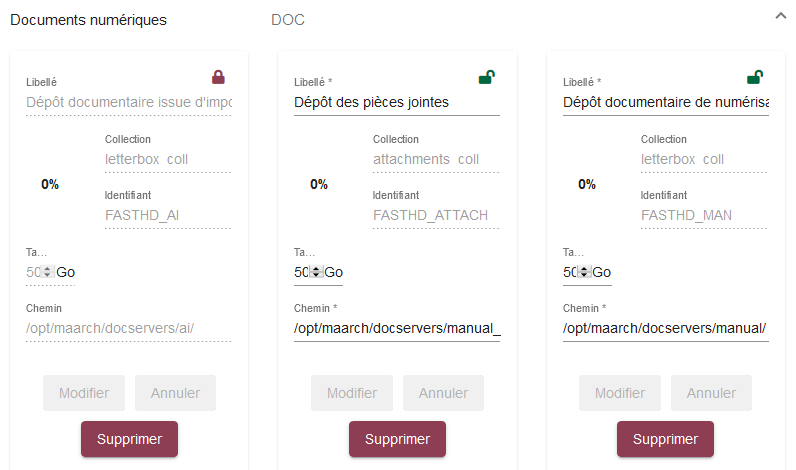Delete the FASTHD_AI docserver with Supprimer
This screenshot has width=796, height=470.
pos(129,439)
